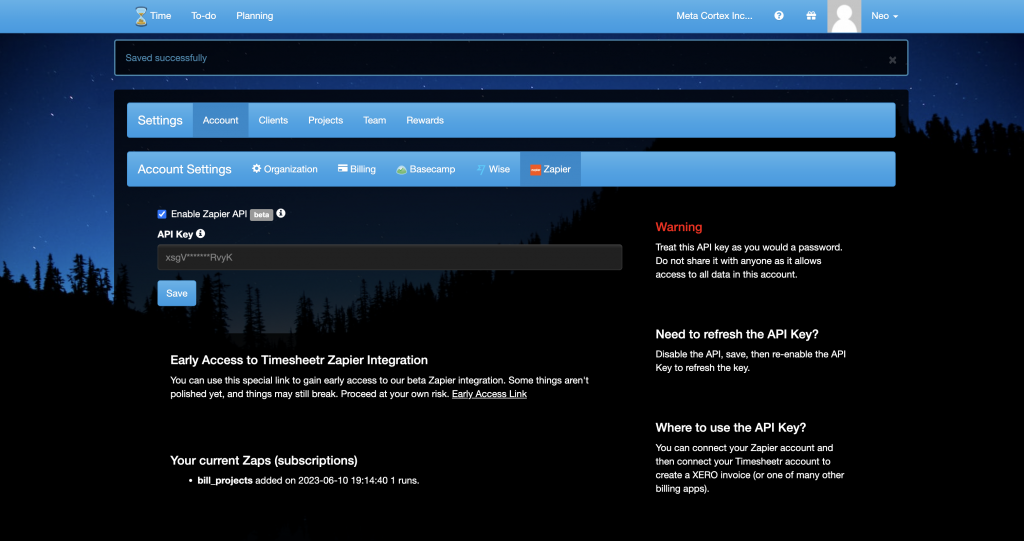
Task: Open the To-do page
Action: pyautogui.click(x=204, y=16)
